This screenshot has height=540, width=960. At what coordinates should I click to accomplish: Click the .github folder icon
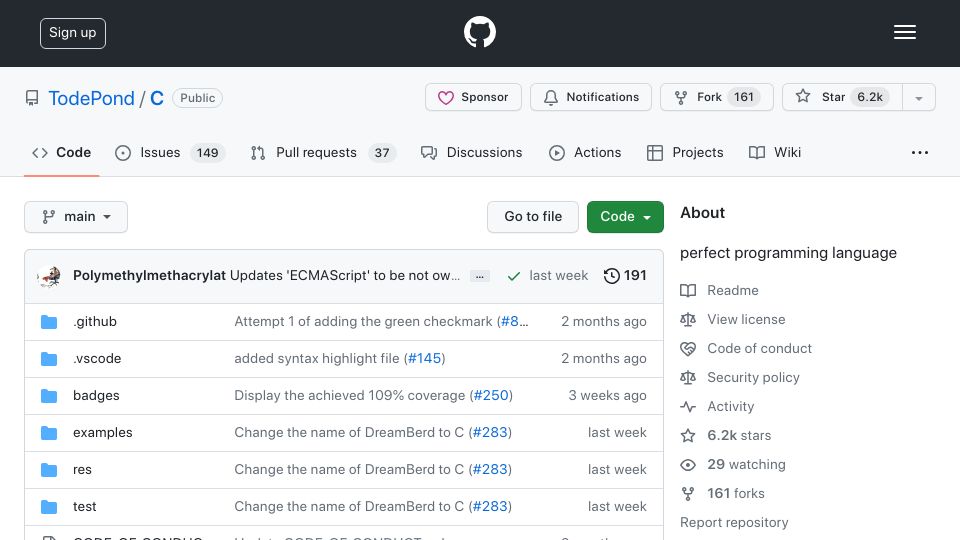(49, 322)
